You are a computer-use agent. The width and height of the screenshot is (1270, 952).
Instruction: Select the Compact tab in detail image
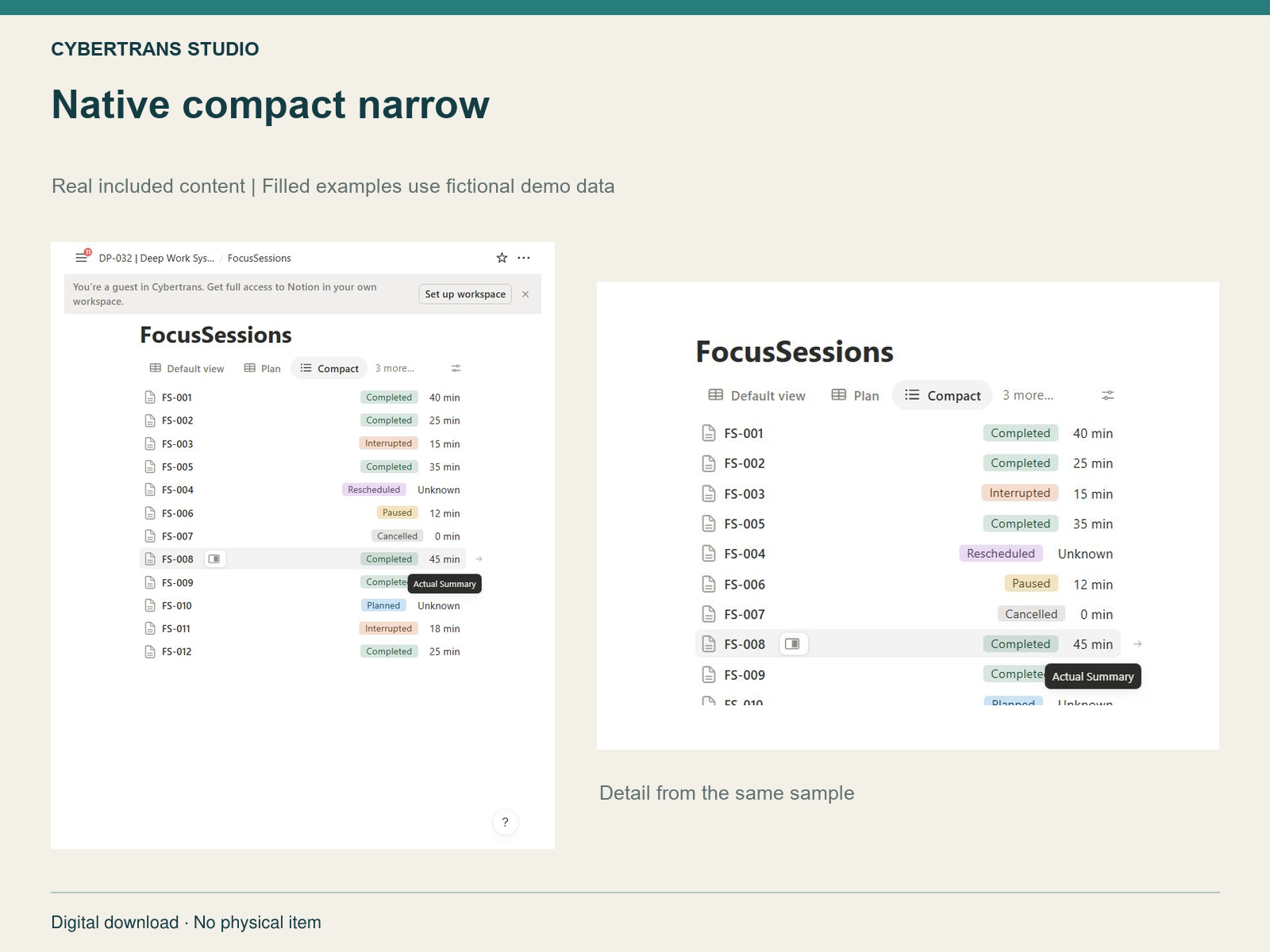(x=942, y=395)
